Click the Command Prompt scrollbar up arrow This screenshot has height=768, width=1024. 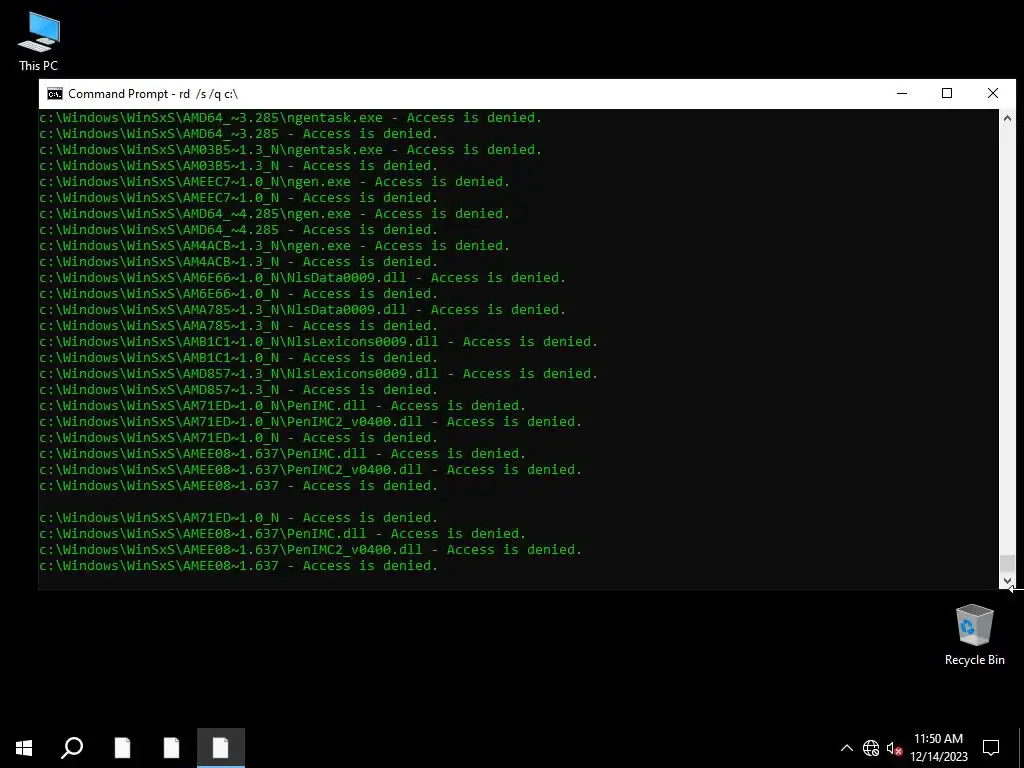click(1007, 118)
